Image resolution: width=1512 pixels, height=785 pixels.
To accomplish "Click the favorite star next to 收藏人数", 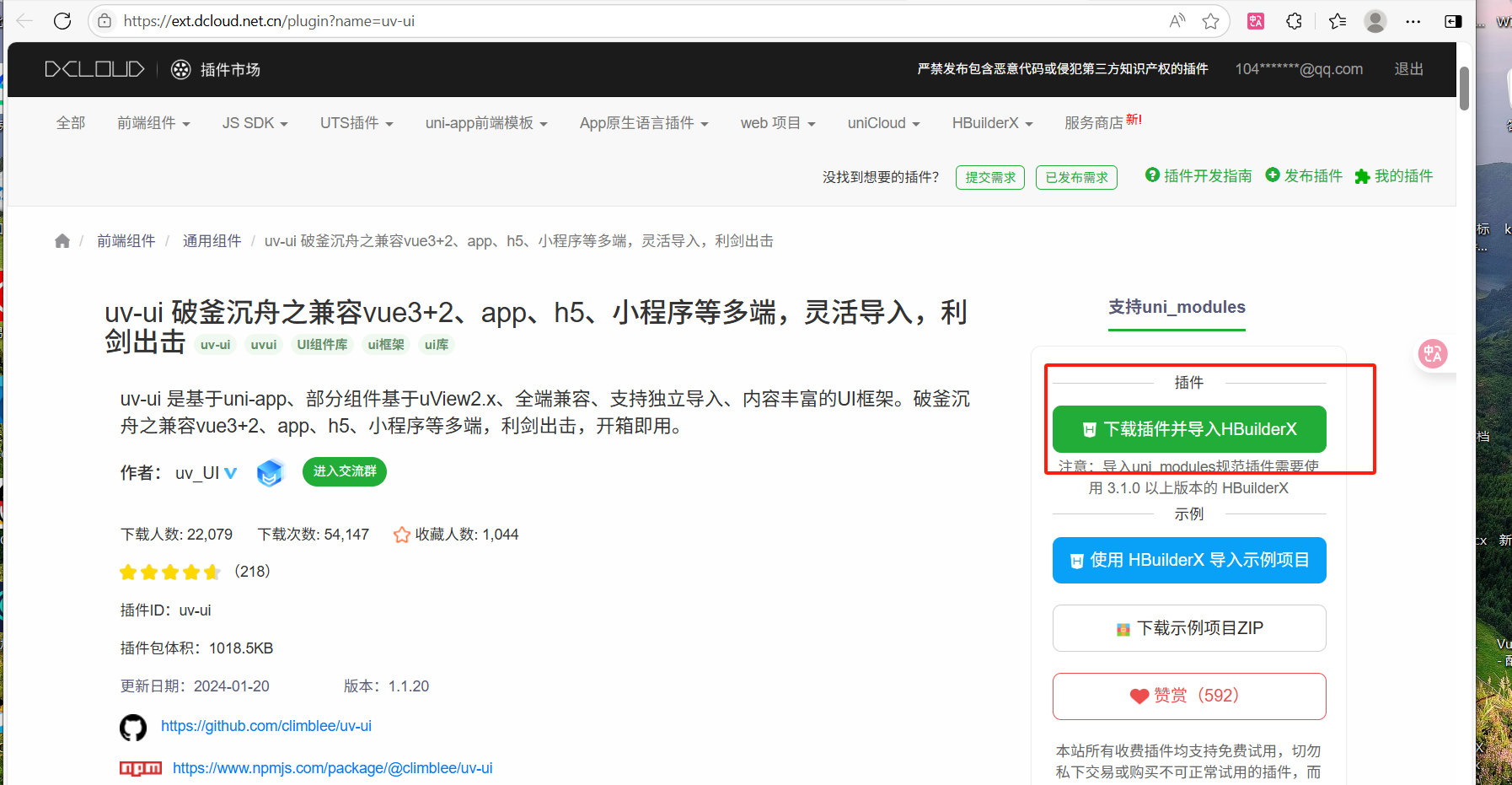I will (x=402, y=535).
